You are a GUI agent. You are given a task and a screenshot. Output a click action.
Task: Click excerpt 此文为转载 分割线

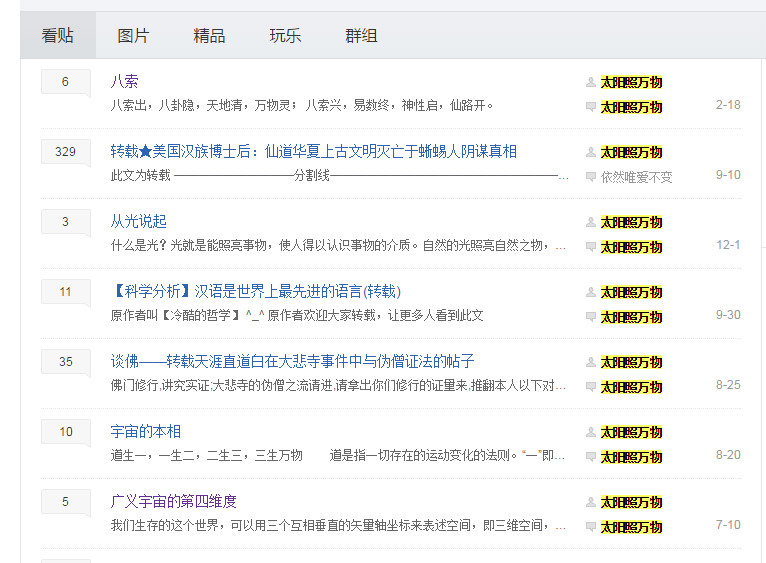pyautogui.click(x=340, y=175)
